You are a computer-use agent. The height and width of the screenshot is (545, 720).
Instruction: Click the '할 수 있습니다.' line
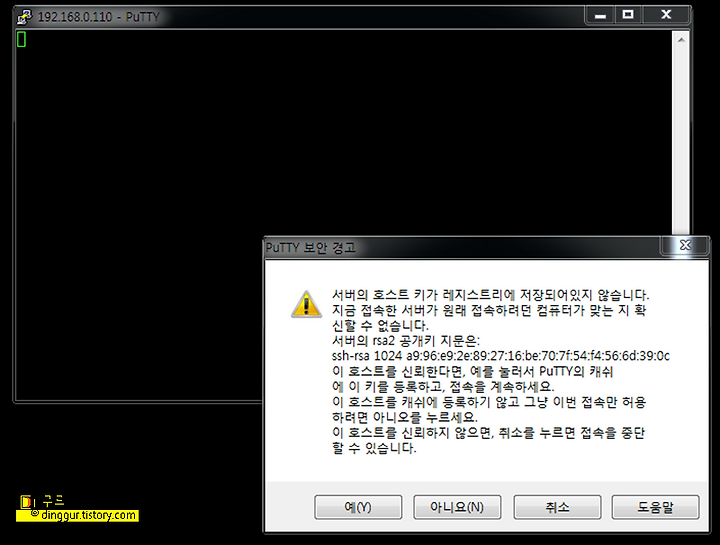pos(374,448)
